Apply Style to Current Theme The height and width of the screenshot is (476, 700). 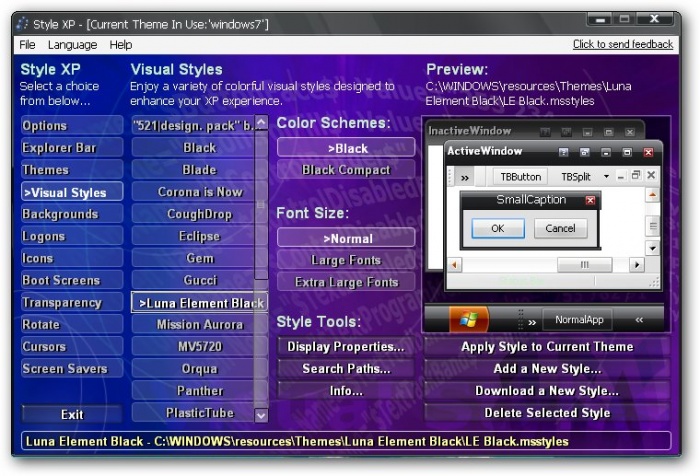click(x=547, y=347)
